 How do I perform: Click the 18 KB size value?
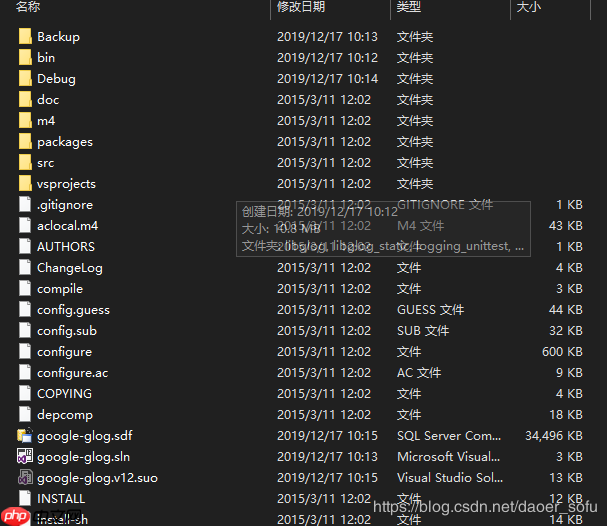coord(566,415)
